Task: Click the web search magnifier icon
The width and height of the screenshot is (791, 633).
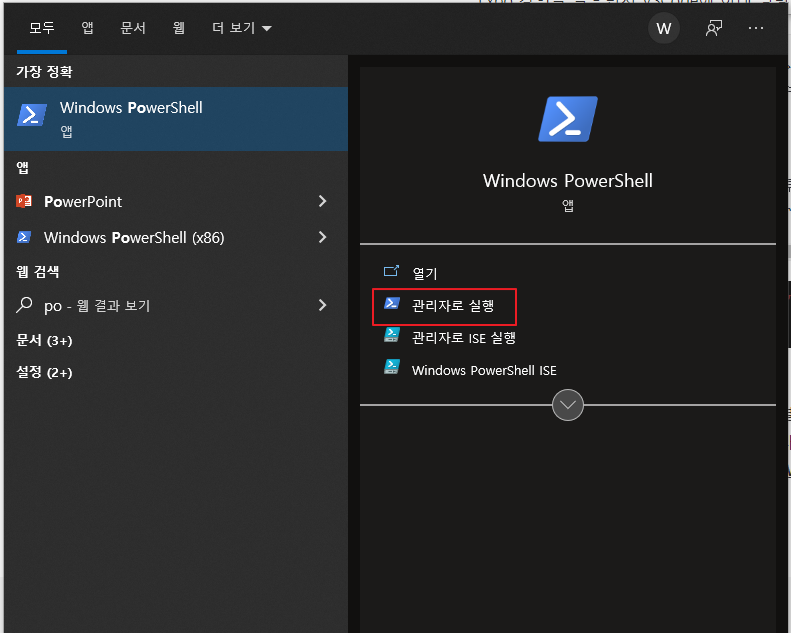Action: pos(24,305)
